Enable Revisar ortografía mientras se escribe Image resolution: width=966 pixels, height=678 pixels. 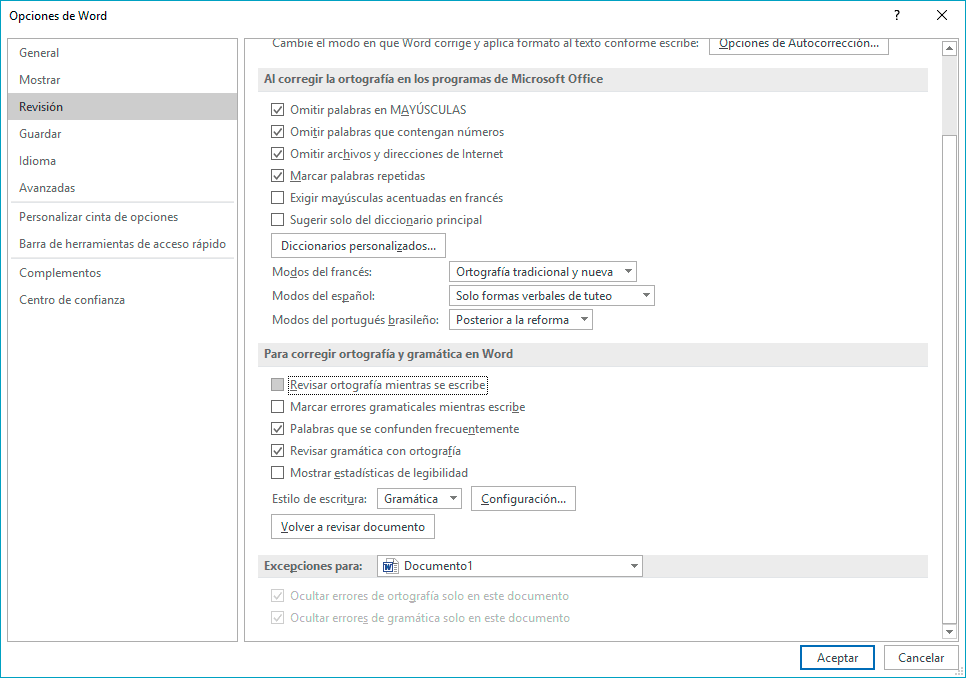click(x=278, y=385)
